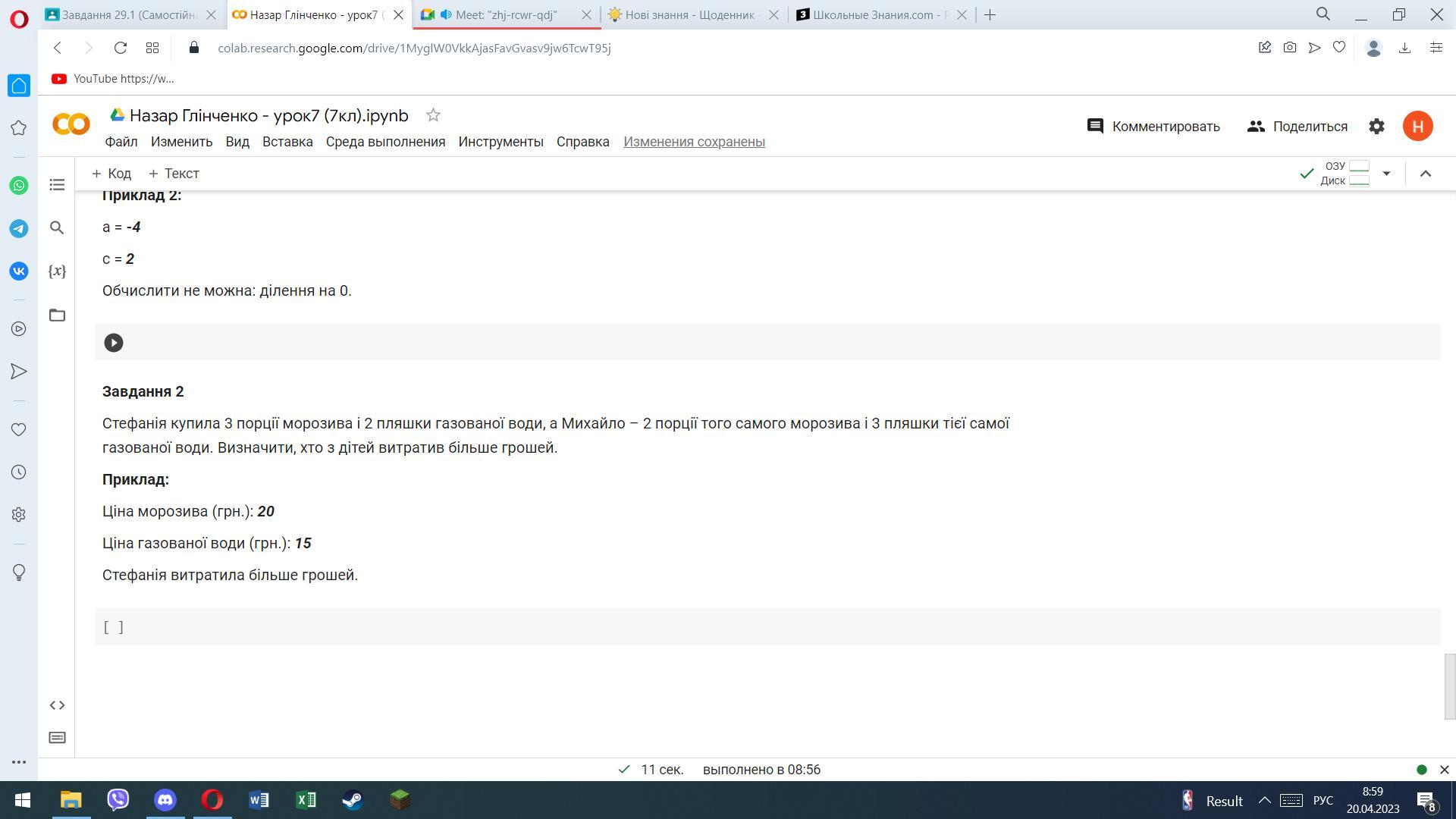Open Изменения сохранены revision link
The width and height of the screenshot is (1456, 819).
(694, 142)
